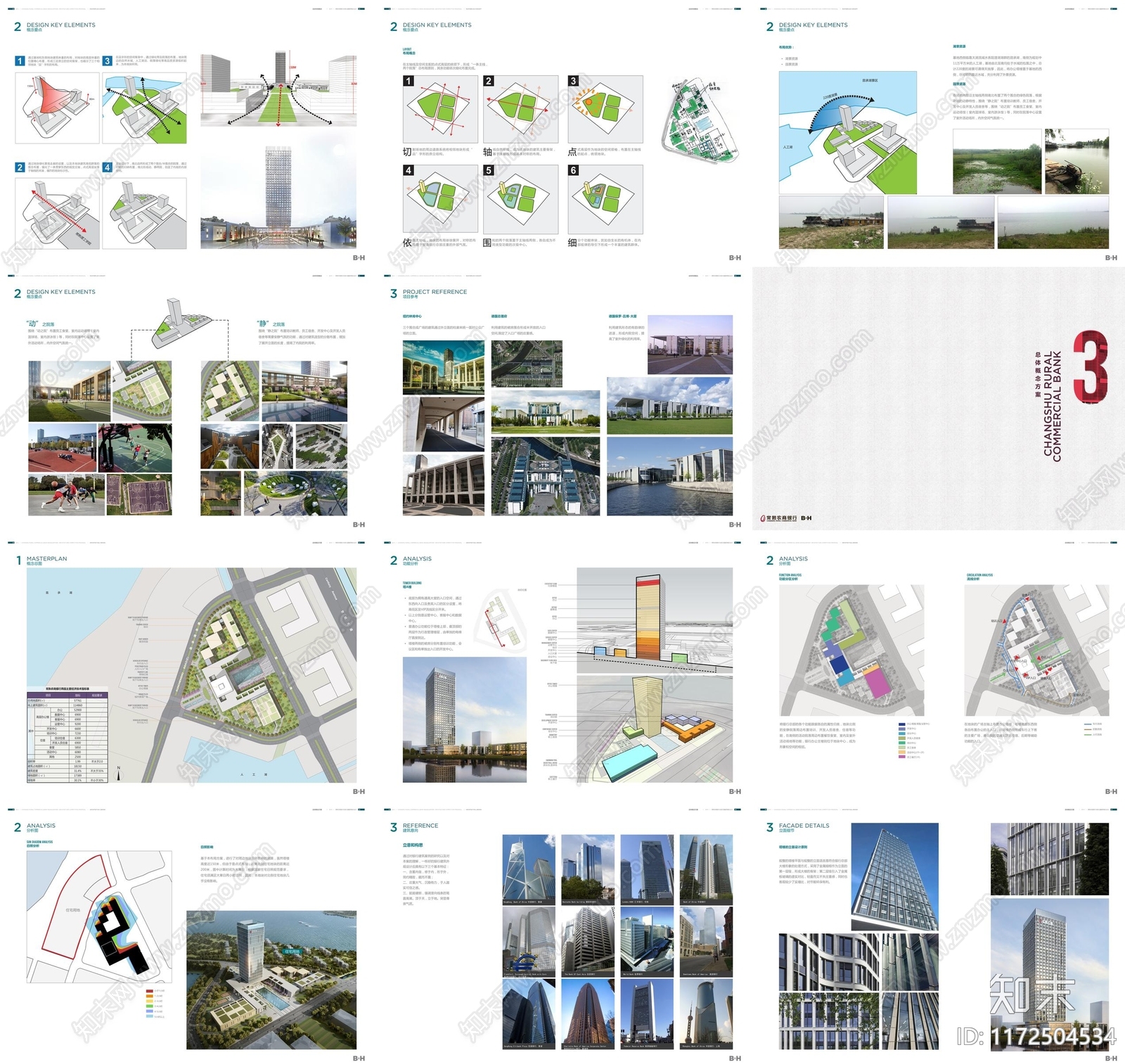Image resolution: width=1125 pixels, height=1064 pixels.
Task: Open small green site plan thumbnail on layout page
Action: [701, 120]
